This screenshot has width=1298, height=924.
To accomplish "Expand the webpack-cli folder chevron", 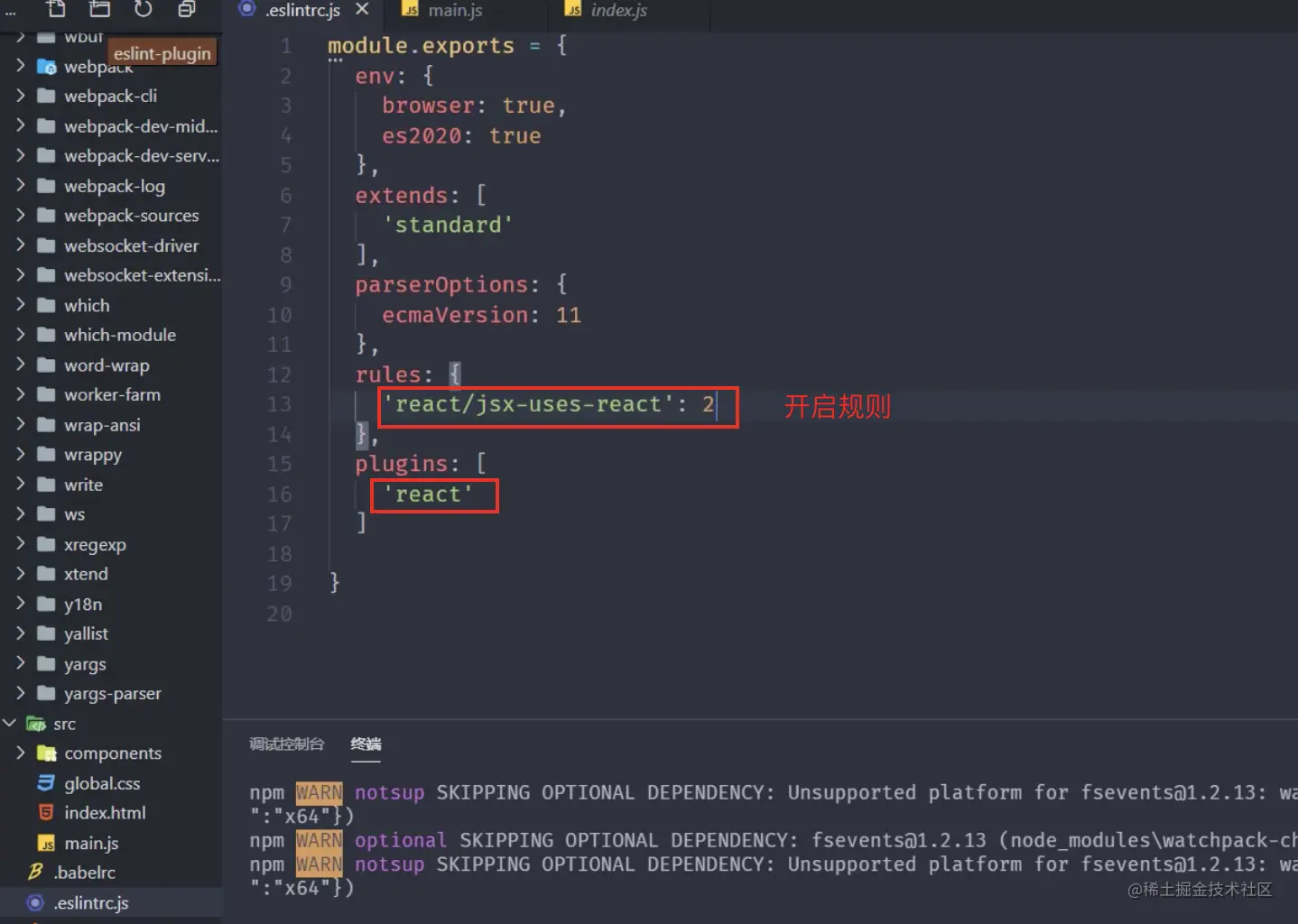I will pyautogui.click(x=20, y=96).
